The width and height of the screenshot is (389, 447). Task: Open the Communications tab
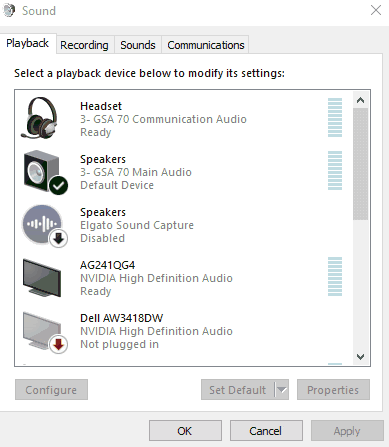click(x=206, y=45)
